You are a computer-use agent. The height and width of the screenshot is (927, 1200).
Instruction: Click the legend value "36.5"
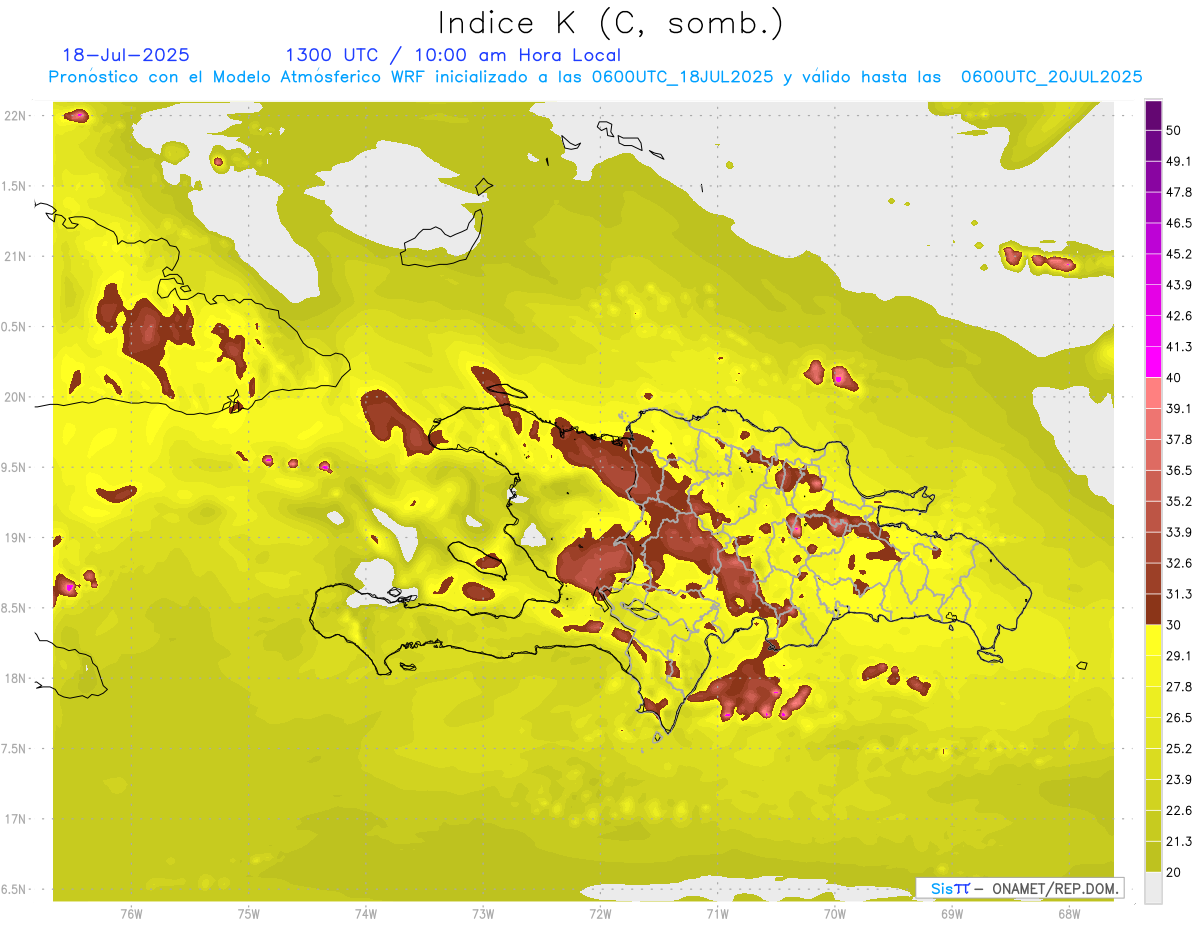[1179, 470]
